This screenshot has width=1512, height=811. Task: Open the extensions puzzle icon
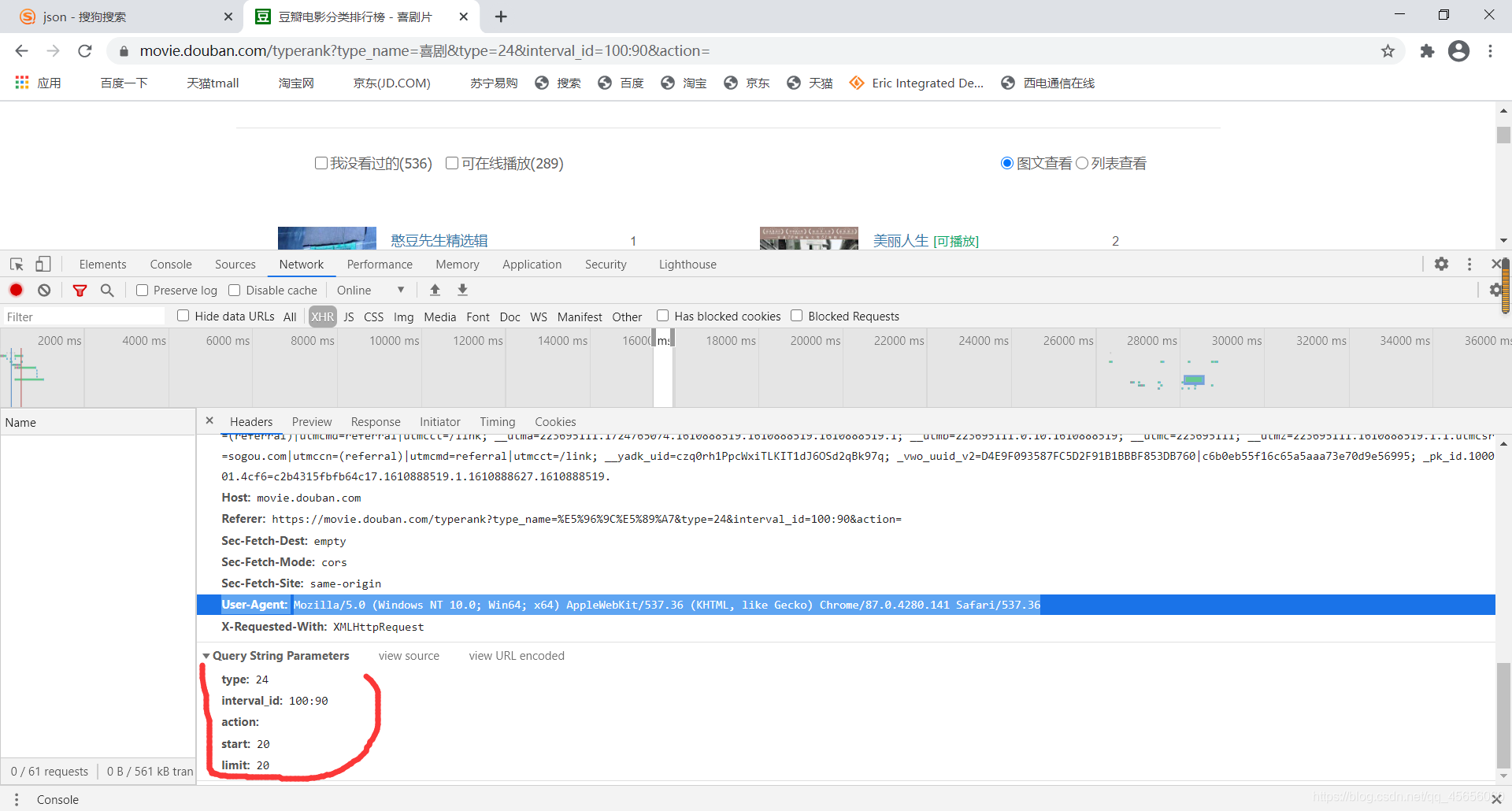1427,51
